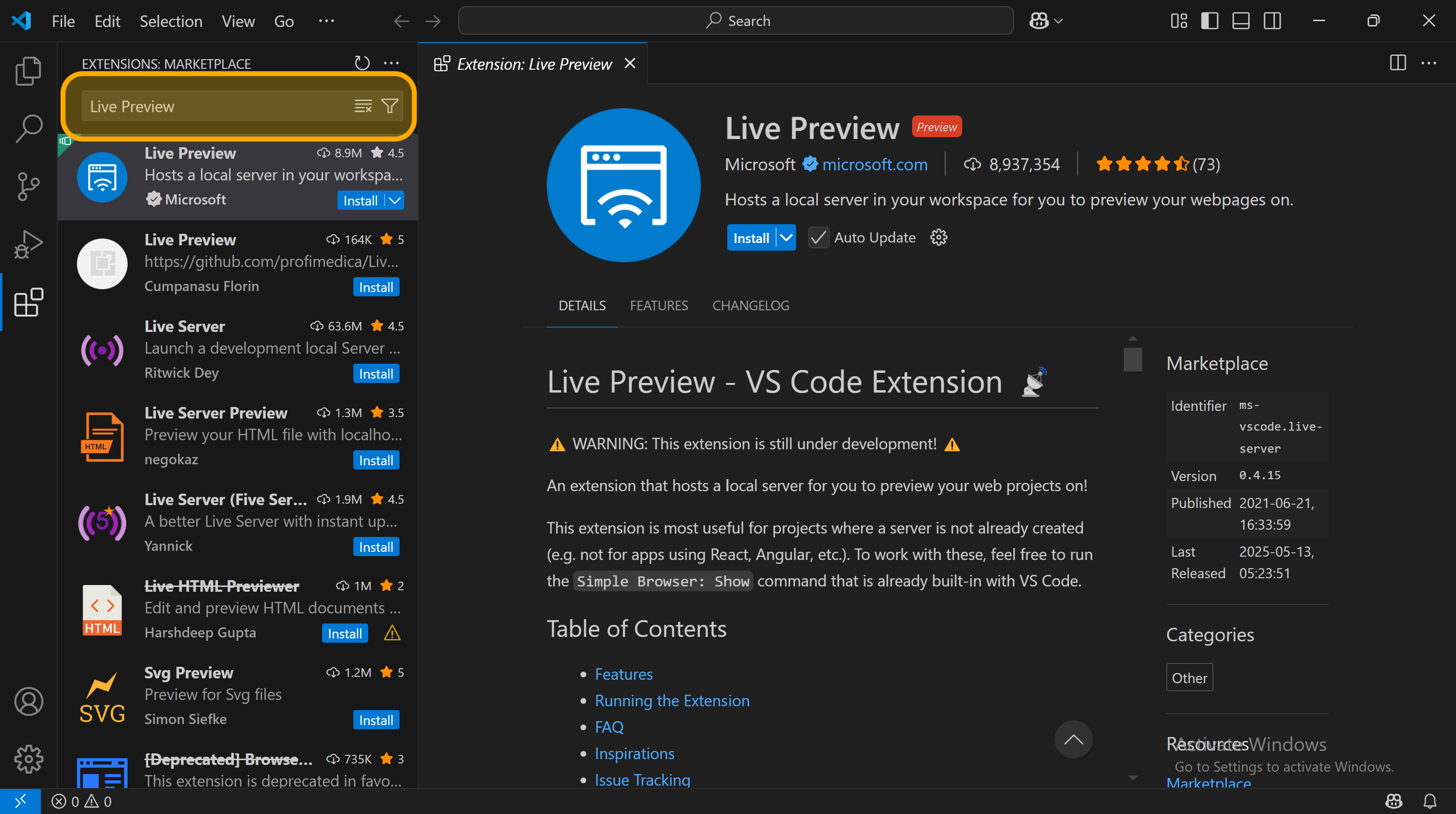
Task: Install Svg Preview by Simon Siefke
Action: click(x=376, y=720)
